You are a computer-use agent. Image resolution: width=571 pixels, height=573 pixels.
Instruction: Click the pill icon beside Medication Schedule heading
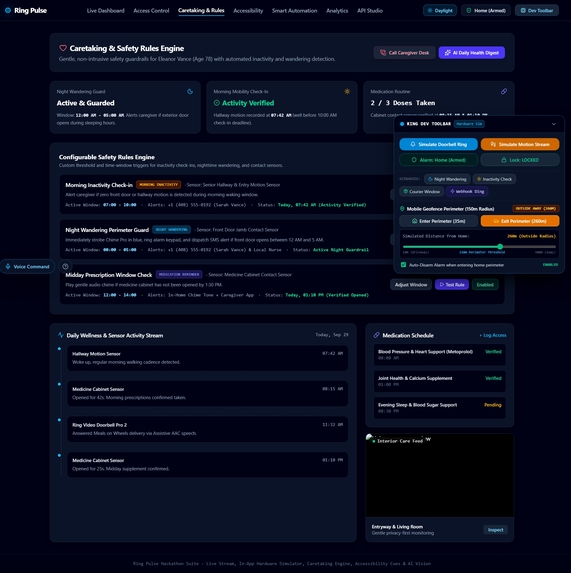376,335
